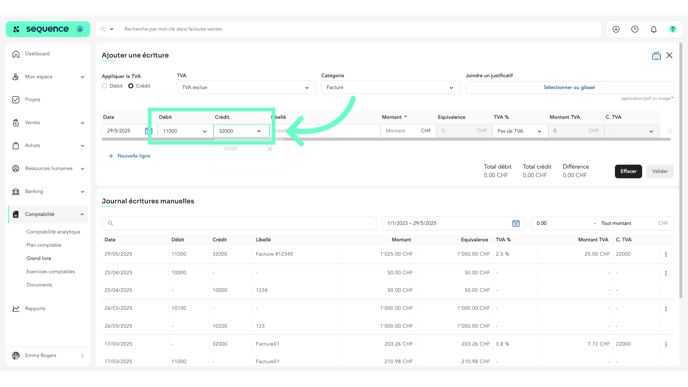Open Documents under Comptabilité
Viewport: 688px width, 387px height.
(39, 285)
